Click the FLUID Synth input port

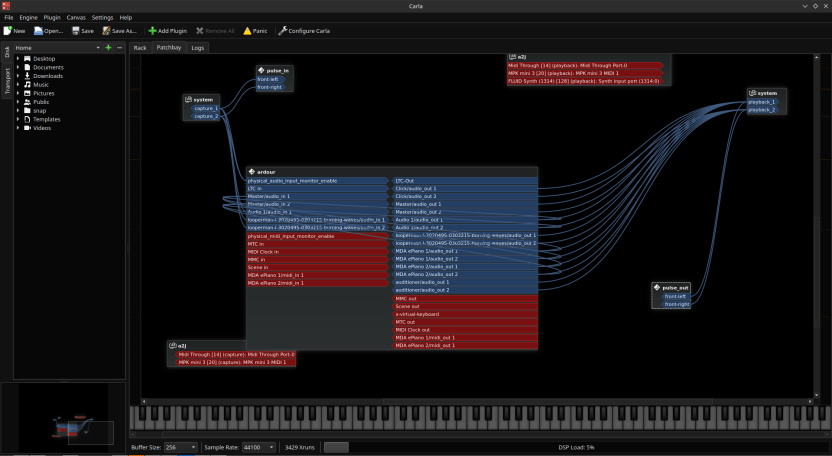(585, 81)
